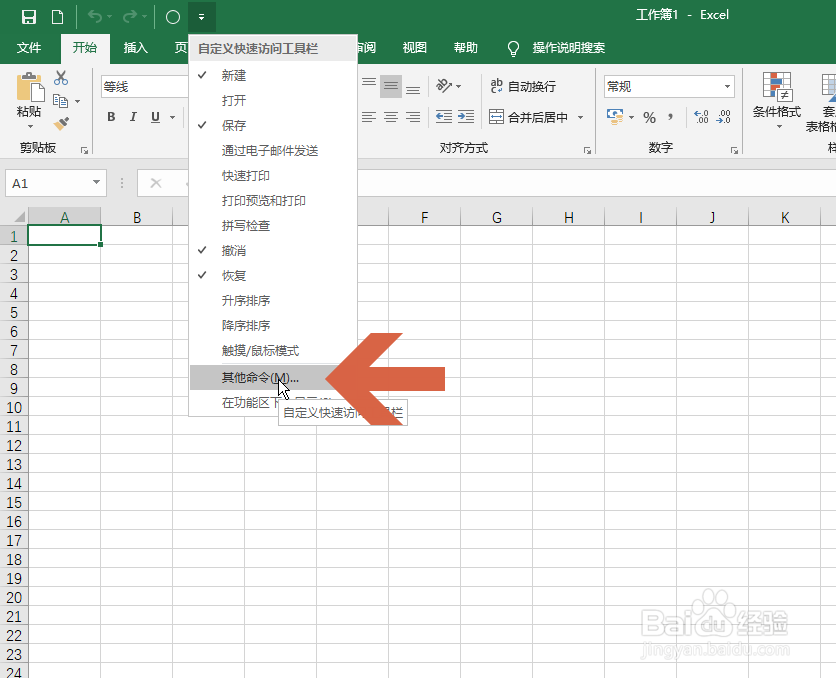Open the 文件 tab
This screenshot has height=678, width=836.
tap(29, 48)
